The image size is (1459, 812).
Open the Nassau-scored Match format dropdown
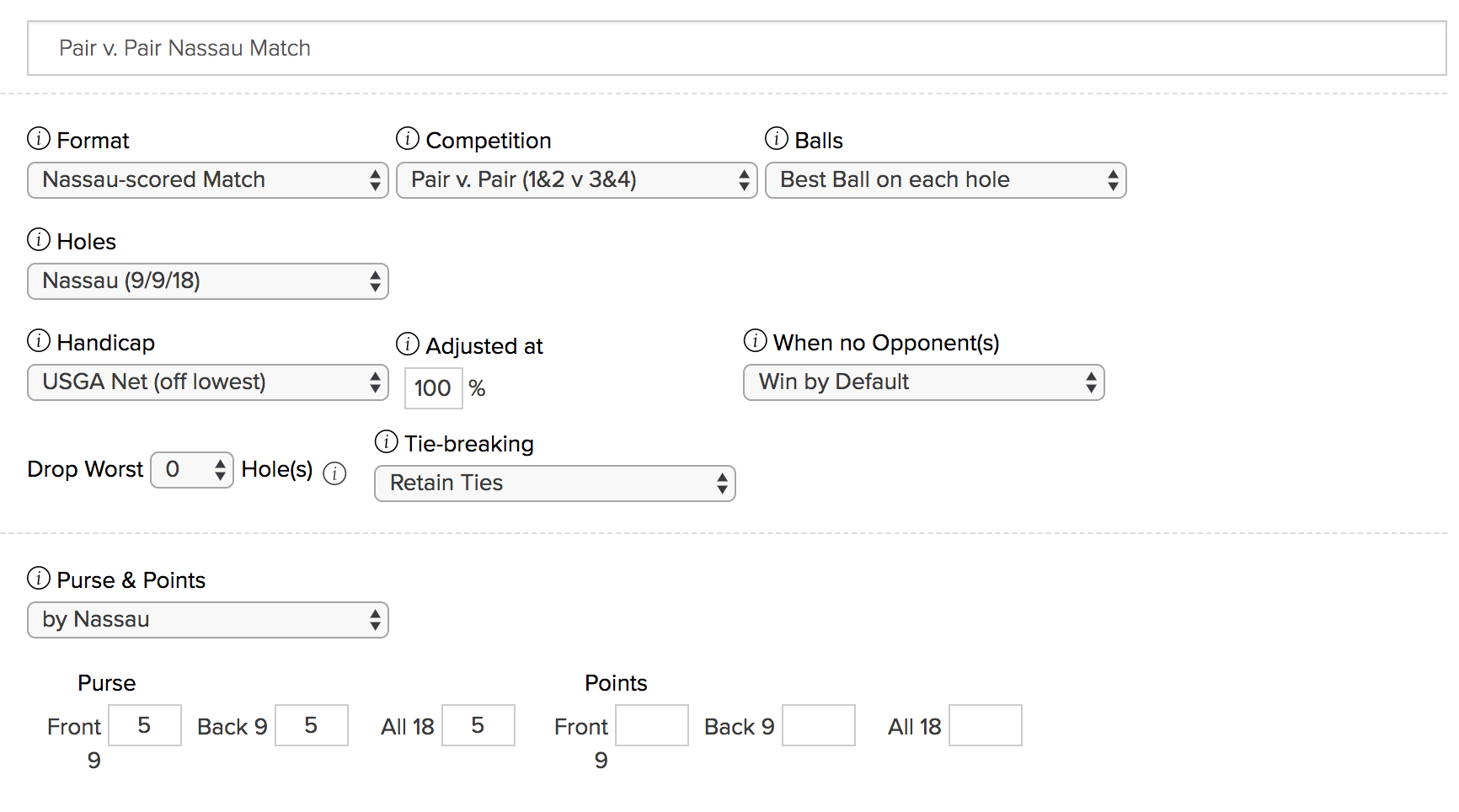click(207, 180)
